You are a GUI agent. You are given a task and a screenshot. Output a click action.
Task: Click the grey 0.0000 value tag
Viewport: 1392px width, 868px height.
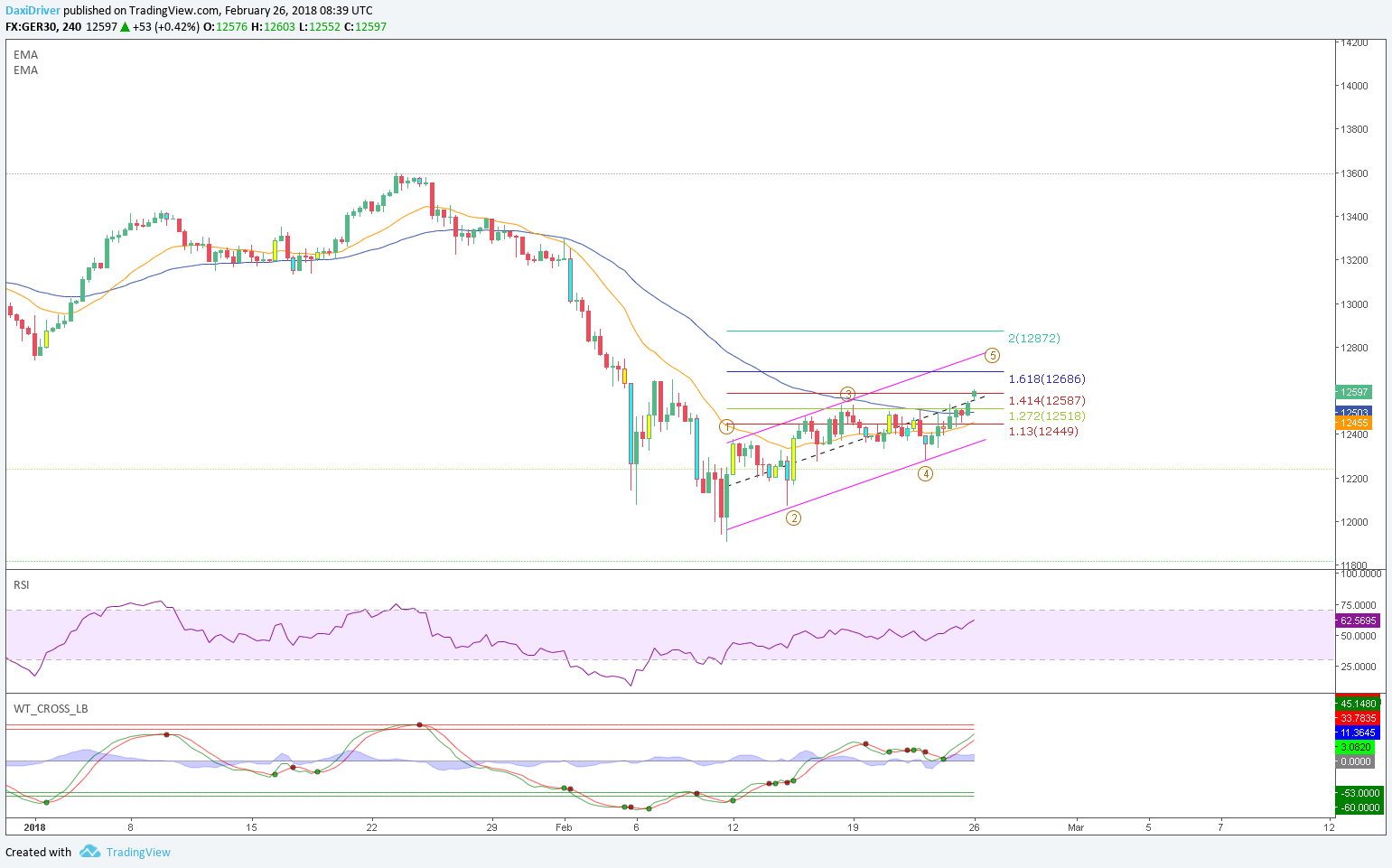coord(1355,761)
